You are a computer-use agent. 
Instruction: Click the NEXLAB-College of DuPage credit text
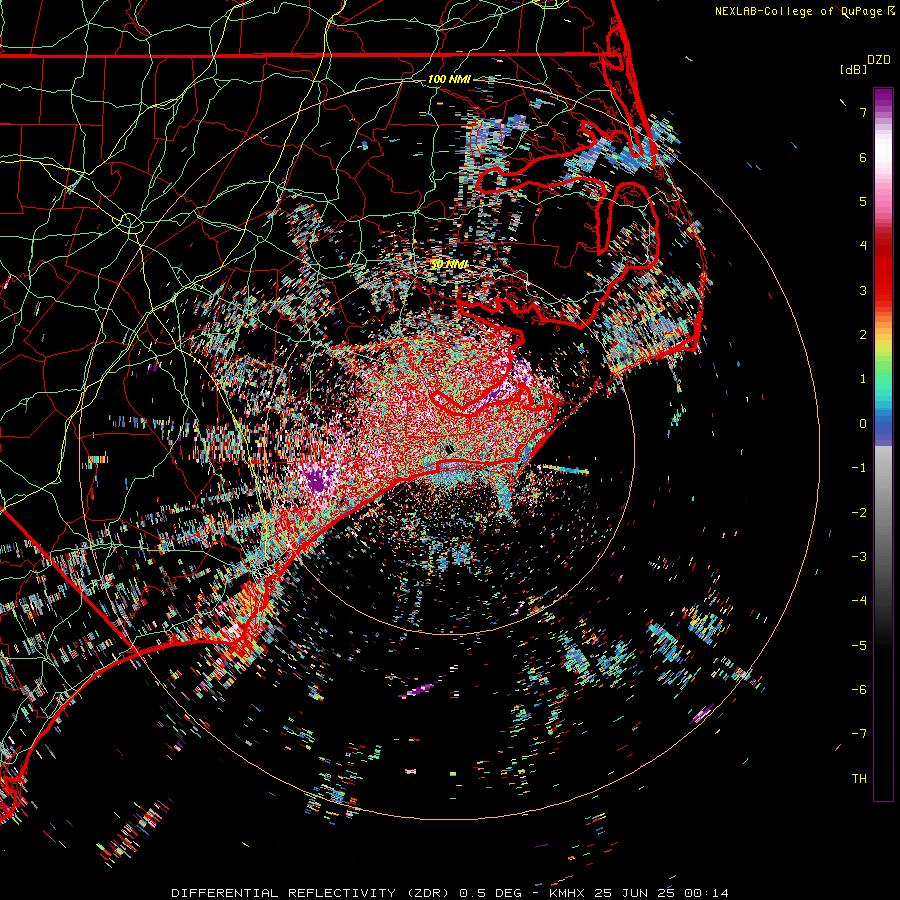(x=803, y=11)
